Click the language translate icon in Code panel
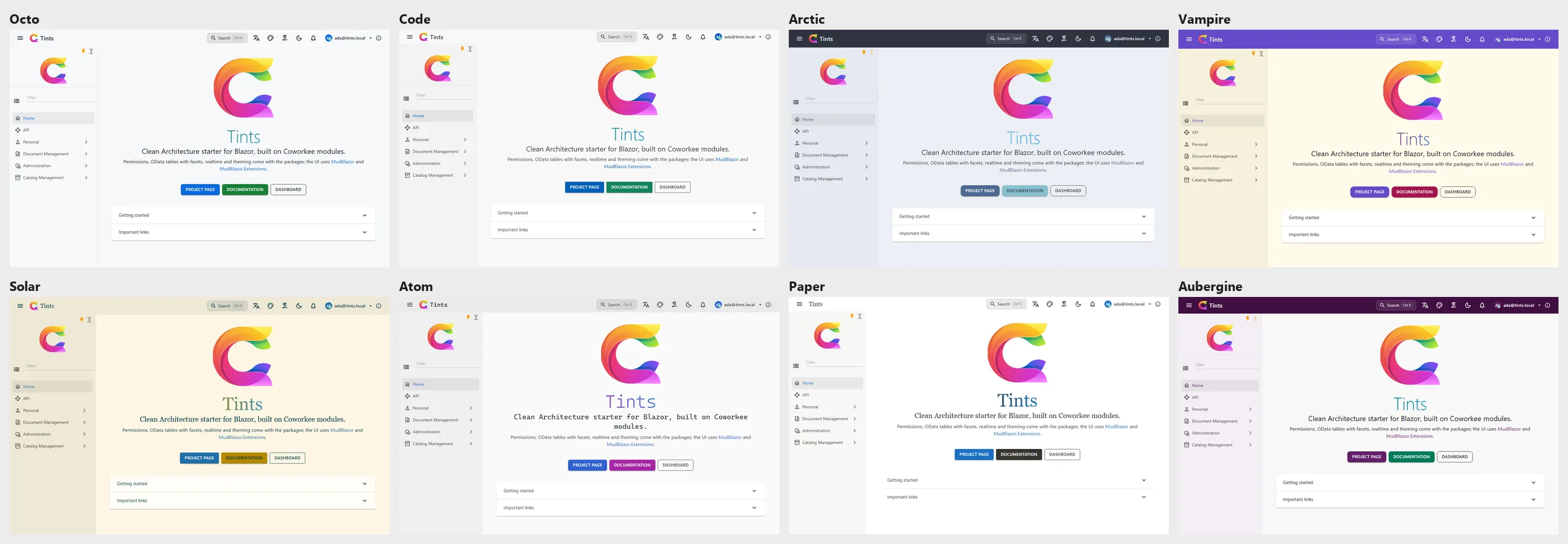This screenshot has height=544, width=1568. tap(646, 37)
